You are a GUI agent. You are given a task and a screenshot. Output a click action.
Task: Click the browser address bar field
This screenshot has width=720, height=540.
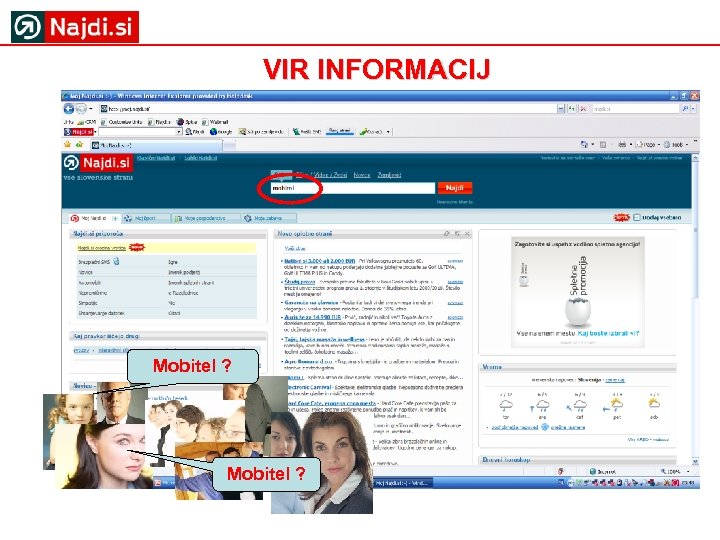(x=328, y=109)
